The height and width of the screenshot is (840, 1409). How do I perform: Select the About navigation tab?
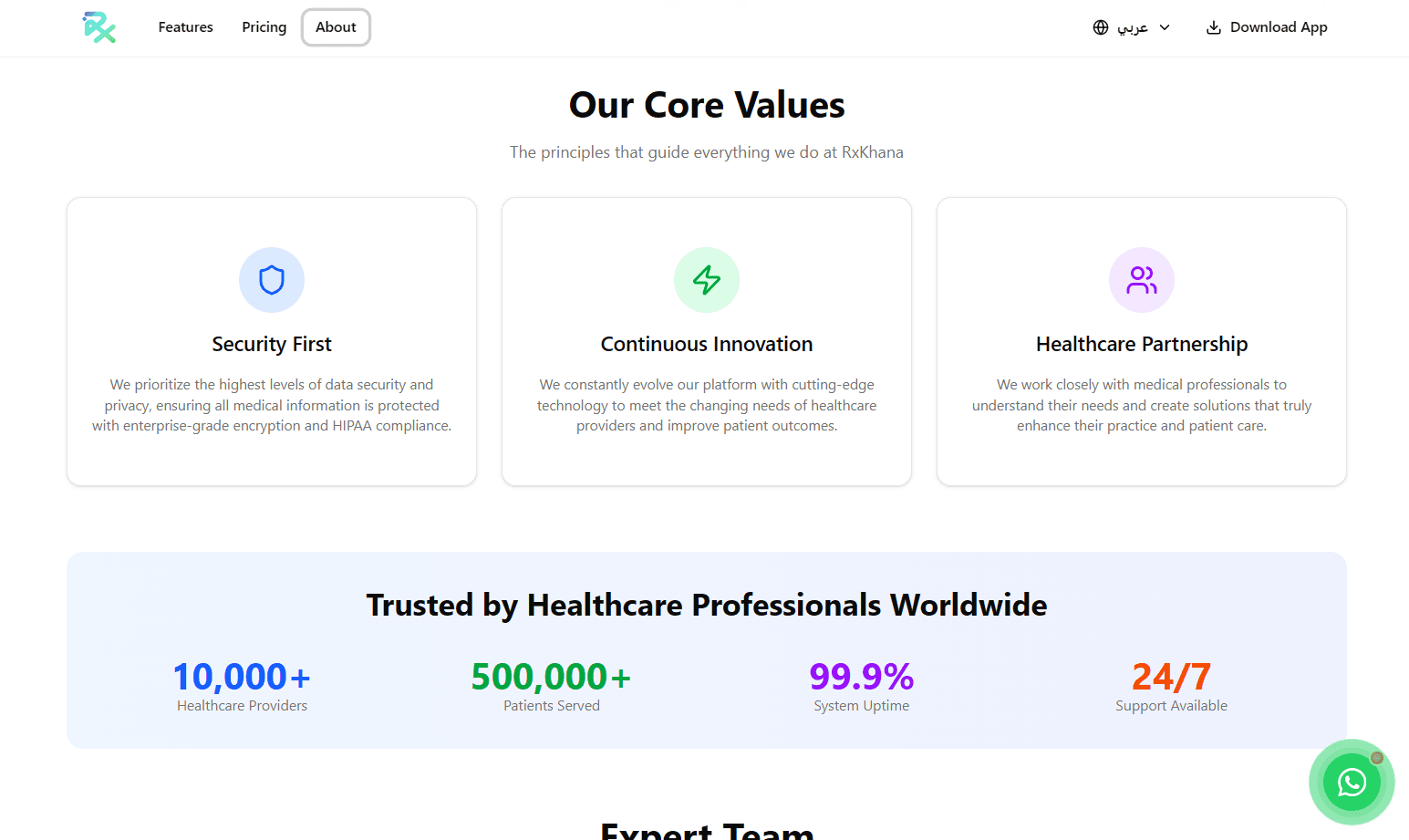[336, 27]
